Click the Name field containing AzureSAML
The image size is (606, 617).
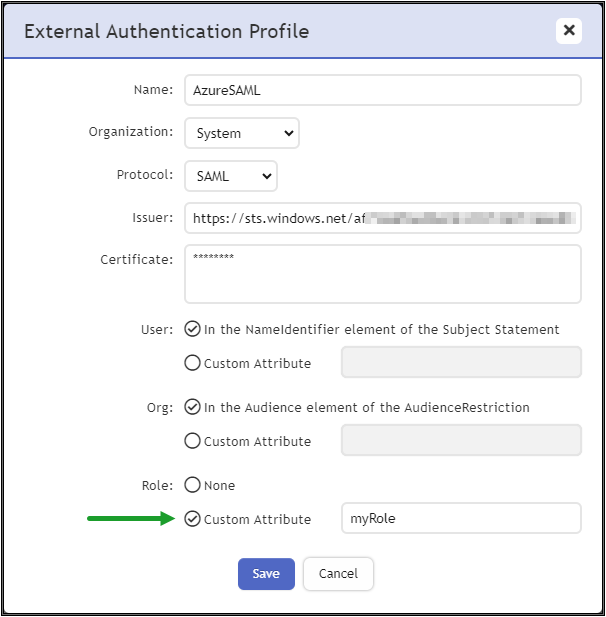(x=382, y=90)
